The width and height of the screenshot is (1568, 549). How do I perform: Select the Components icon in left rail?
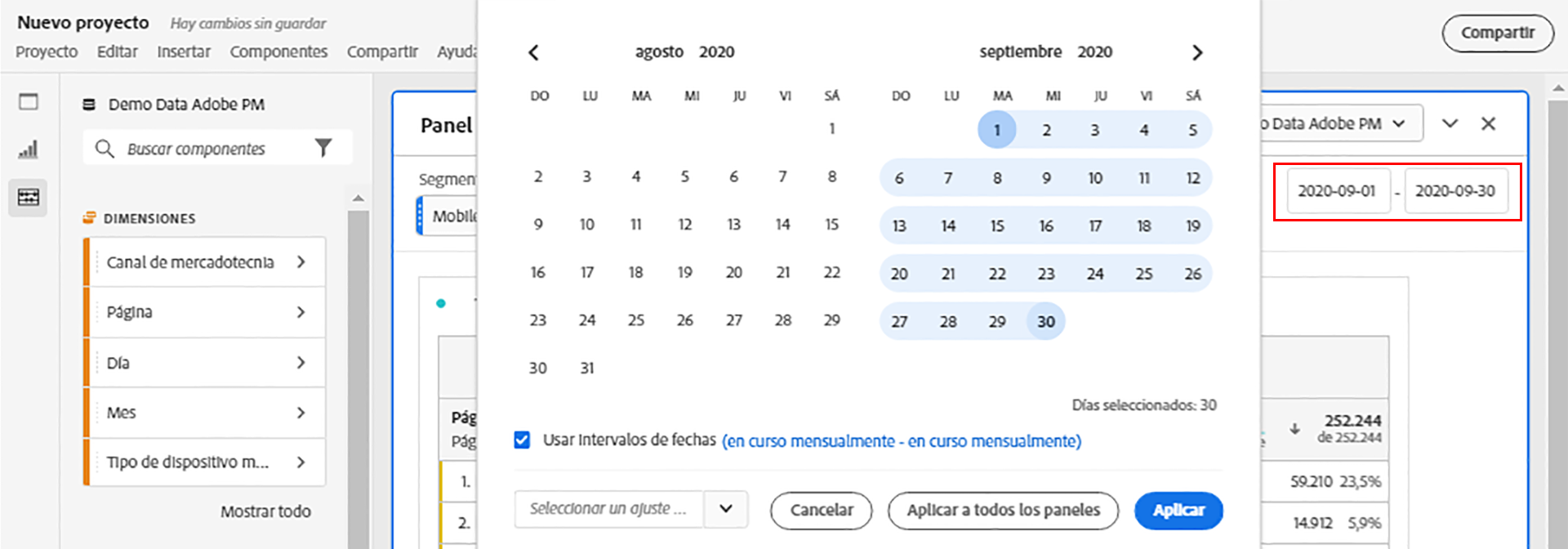pyautogui.click(x=29, y=198)
